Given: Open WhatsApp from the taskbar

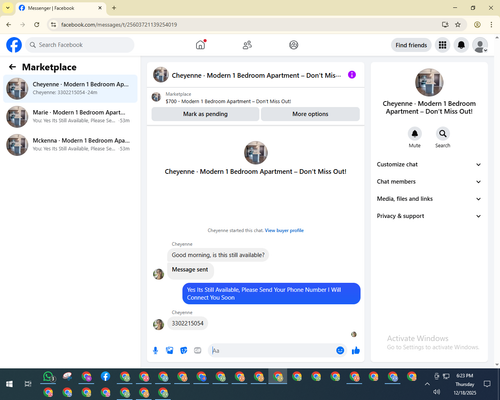Looking at the screenshot, I should 48,376.
